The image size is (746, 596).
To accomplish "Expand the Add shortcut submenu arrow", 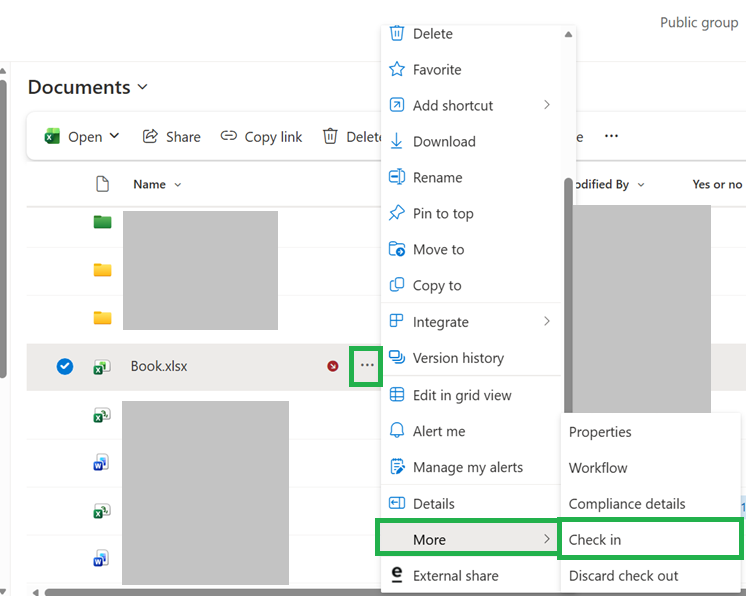I will (x=547, y=105).
